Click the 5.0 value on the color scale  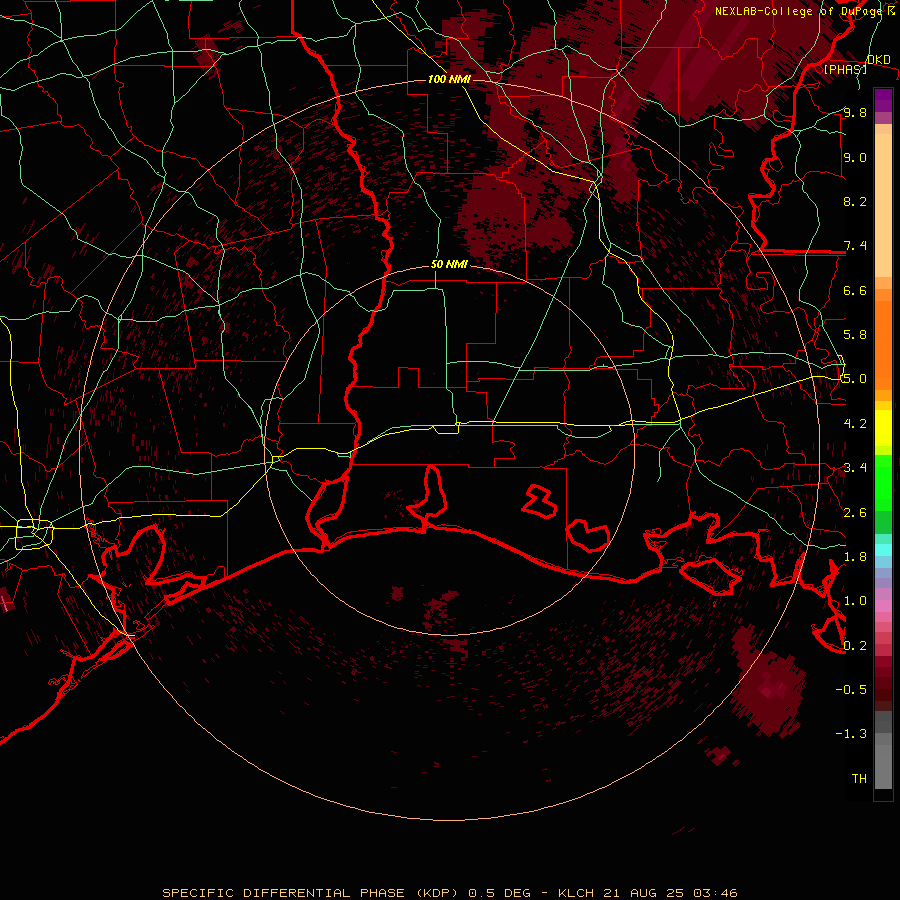tap(855, 379)
